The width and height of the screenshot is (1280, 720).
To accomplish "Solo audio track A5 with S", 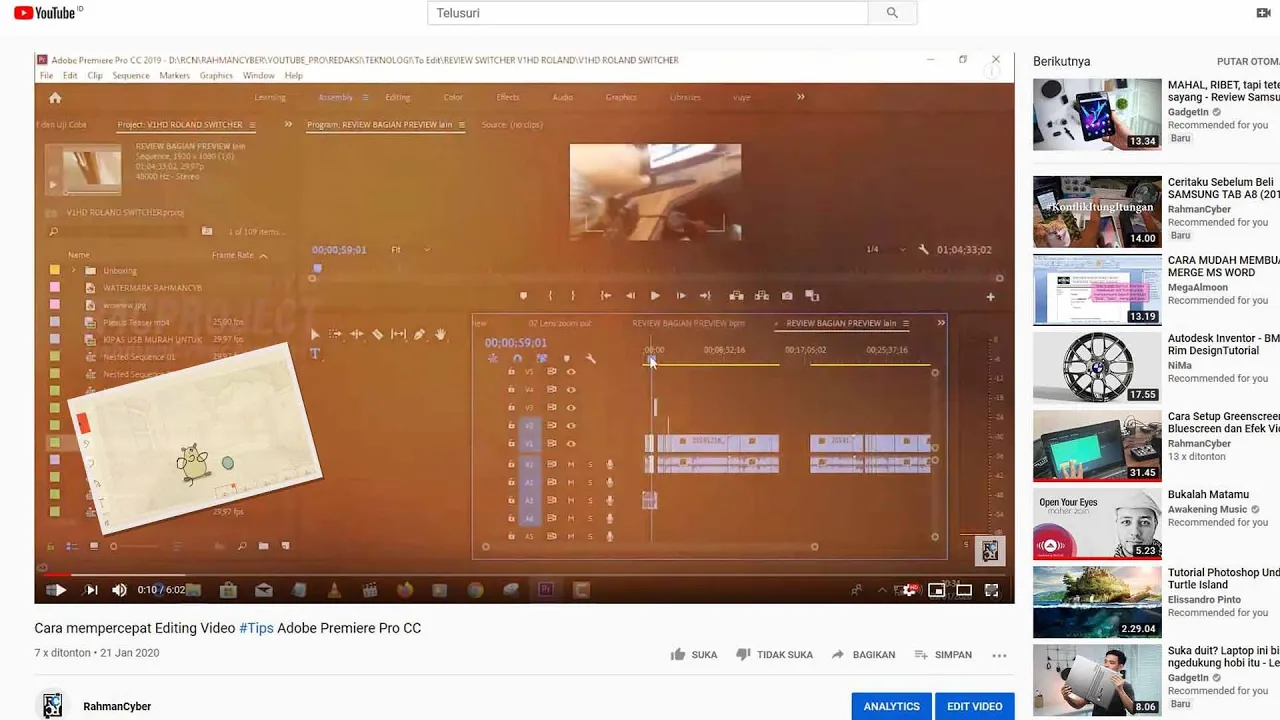I will [590, 536].
